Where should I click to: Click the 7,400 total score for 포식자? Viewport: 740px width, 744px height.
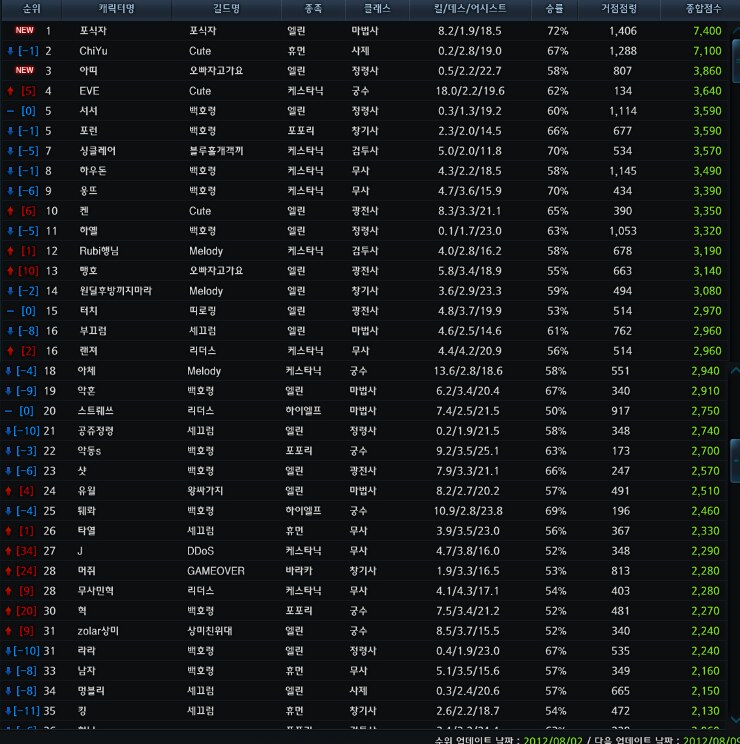pos(706,31)
